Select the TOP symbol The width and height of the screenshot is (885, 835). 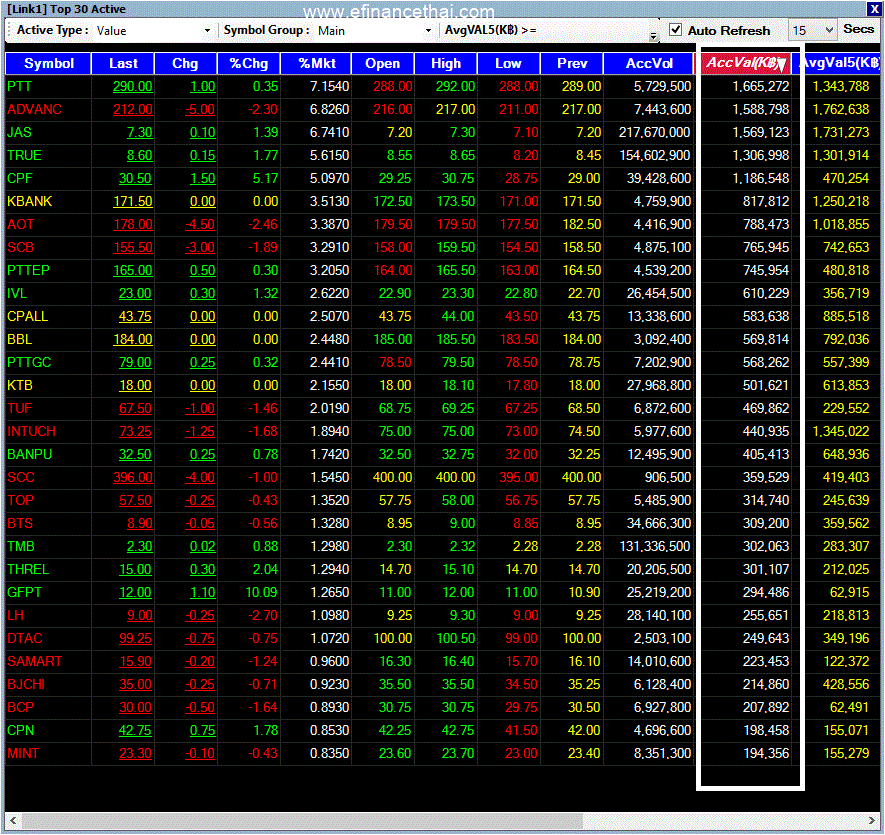click(x=20, y=501)
